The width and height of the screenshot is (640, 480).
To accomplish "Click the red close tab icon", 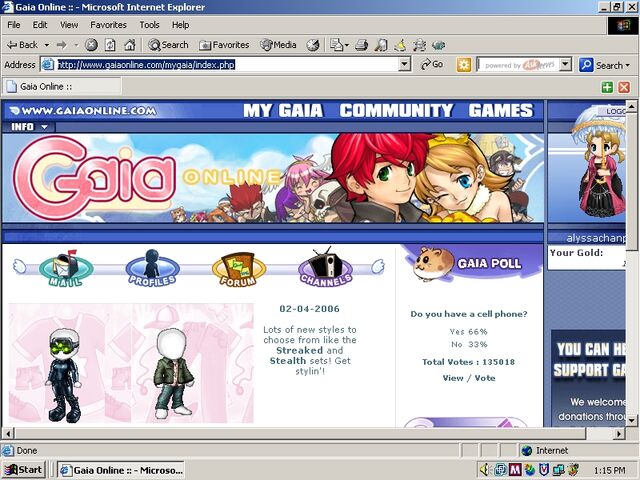I will pos(624,87).
